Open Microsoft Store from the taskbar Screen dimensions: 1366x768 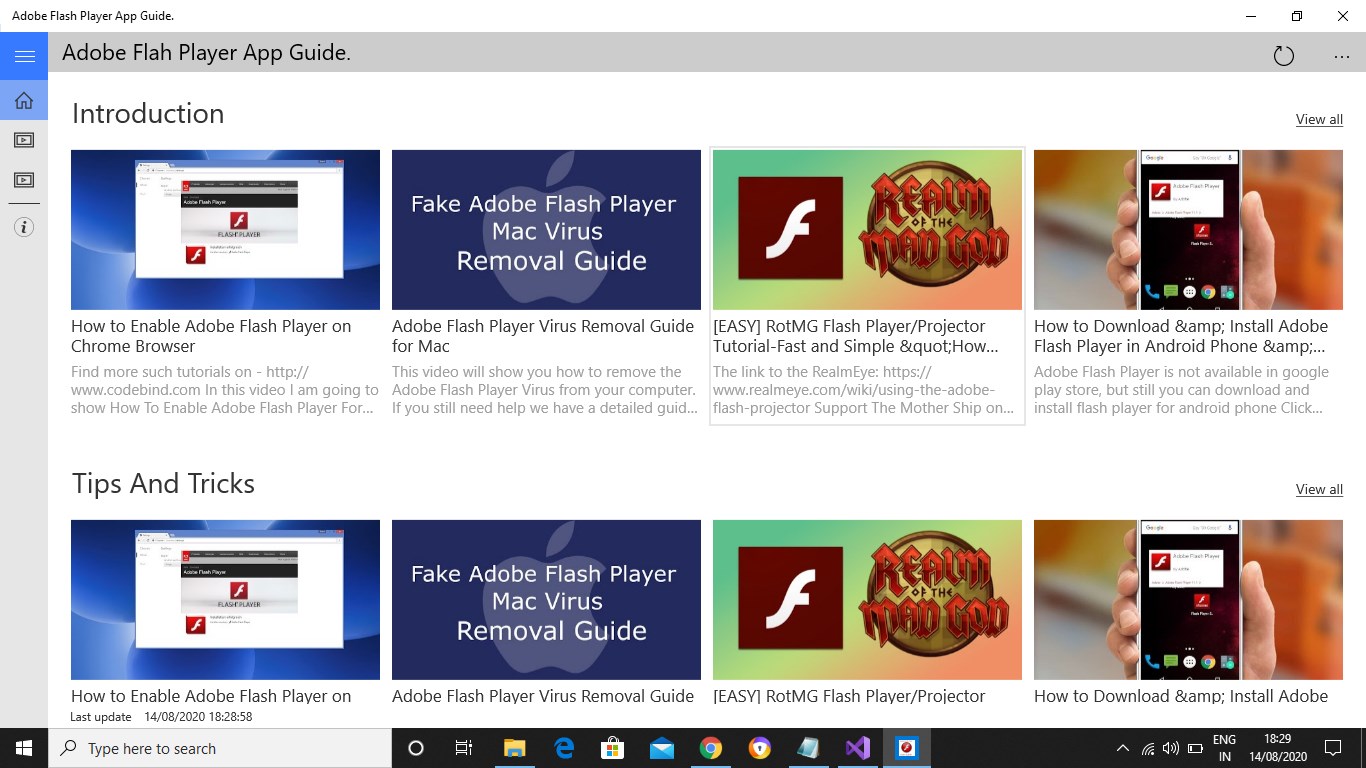point(613,748)
